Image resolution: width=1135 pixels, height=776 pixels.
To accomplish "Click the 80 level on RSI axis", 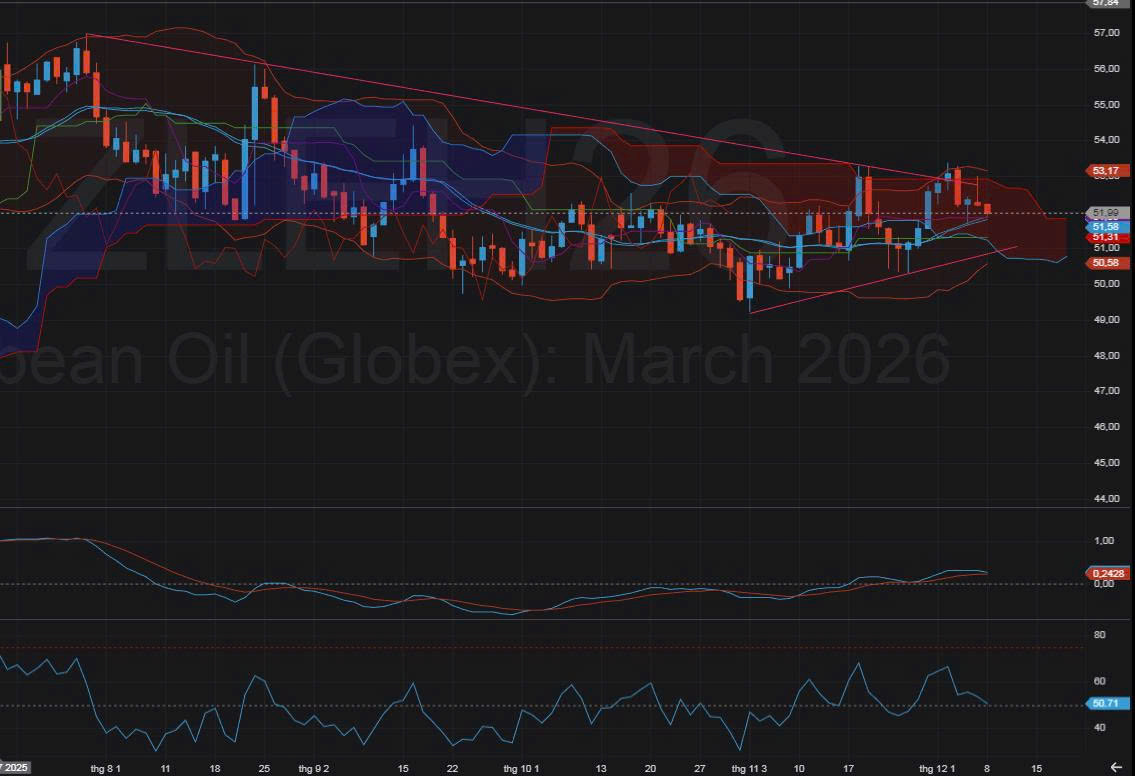I will [1099, 635].
